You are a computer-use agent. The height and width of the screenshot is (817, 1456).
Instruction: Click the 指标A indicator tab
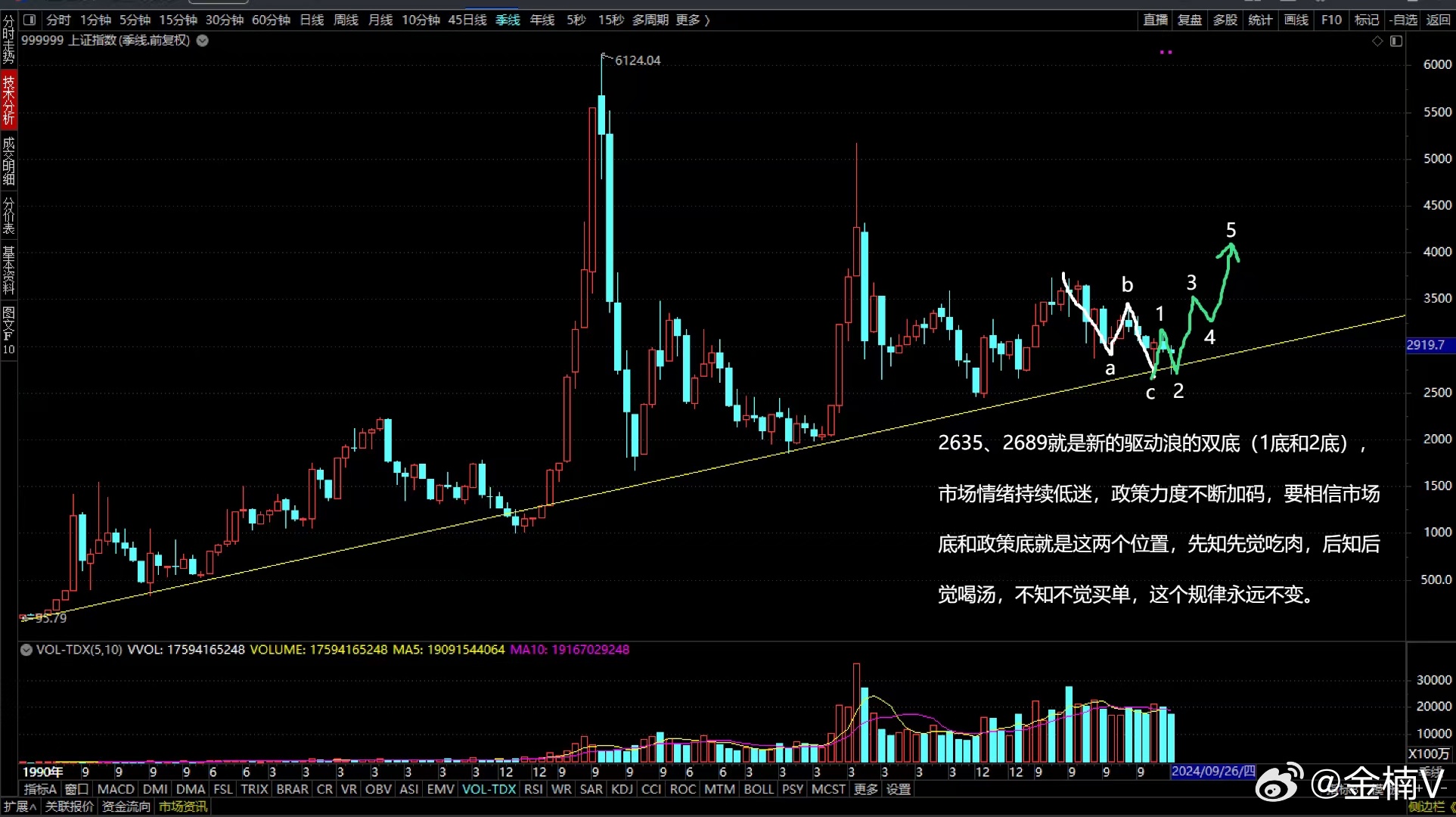coord(40,789)
